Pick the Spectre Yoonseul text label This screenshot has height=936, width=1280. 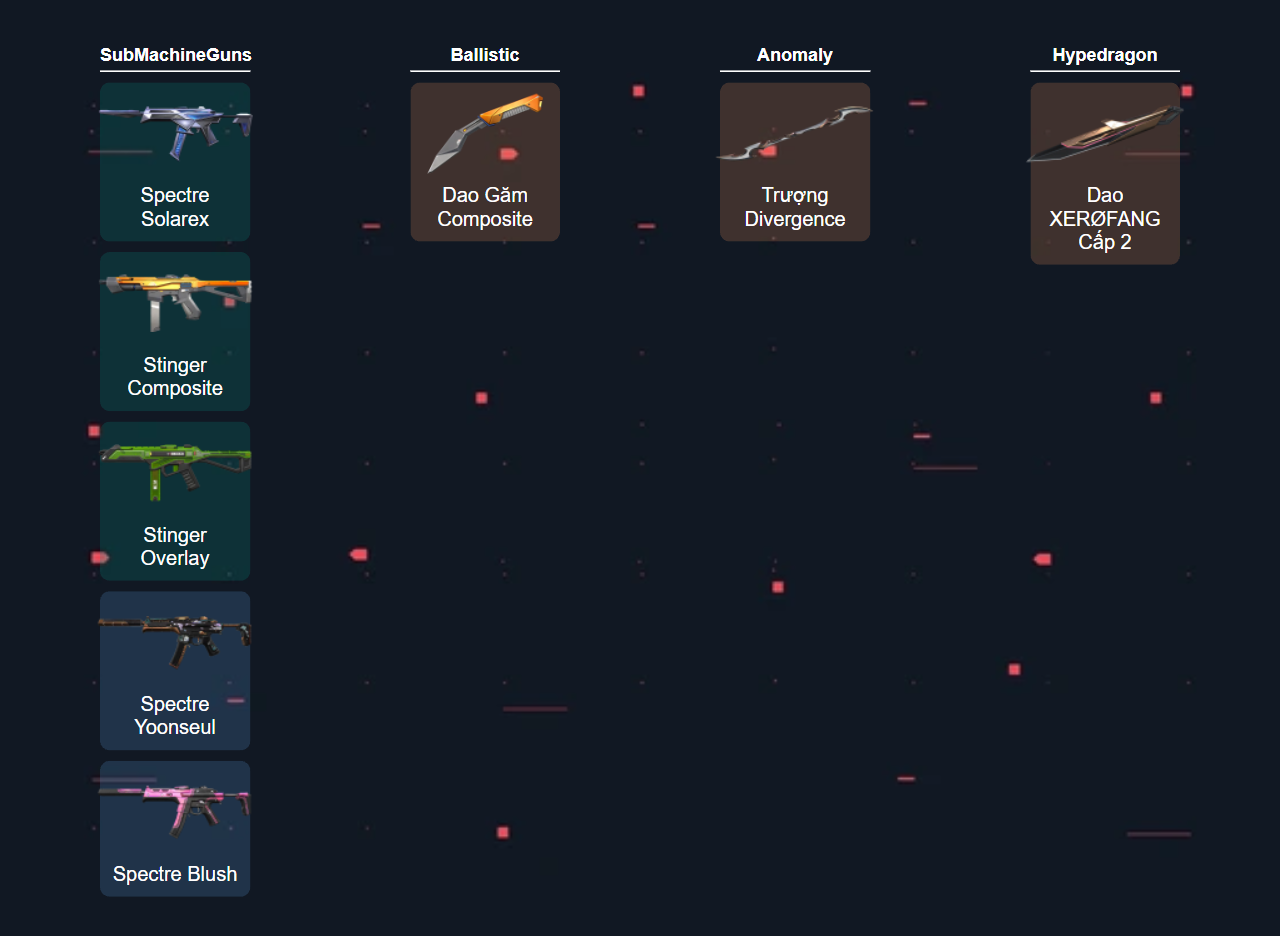[x=175, y=716]
